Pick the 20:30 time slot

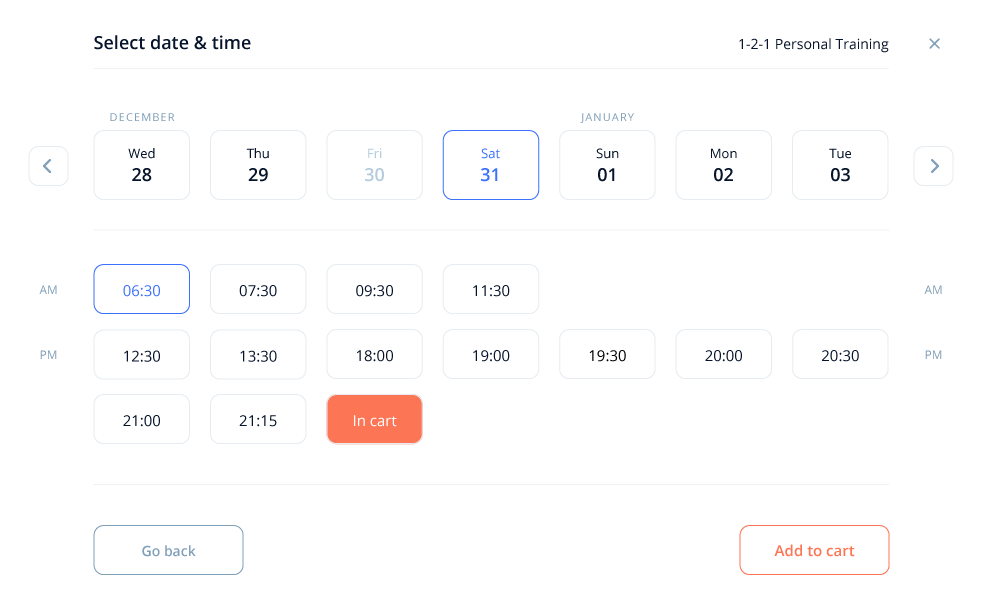[x=840, y=354]
